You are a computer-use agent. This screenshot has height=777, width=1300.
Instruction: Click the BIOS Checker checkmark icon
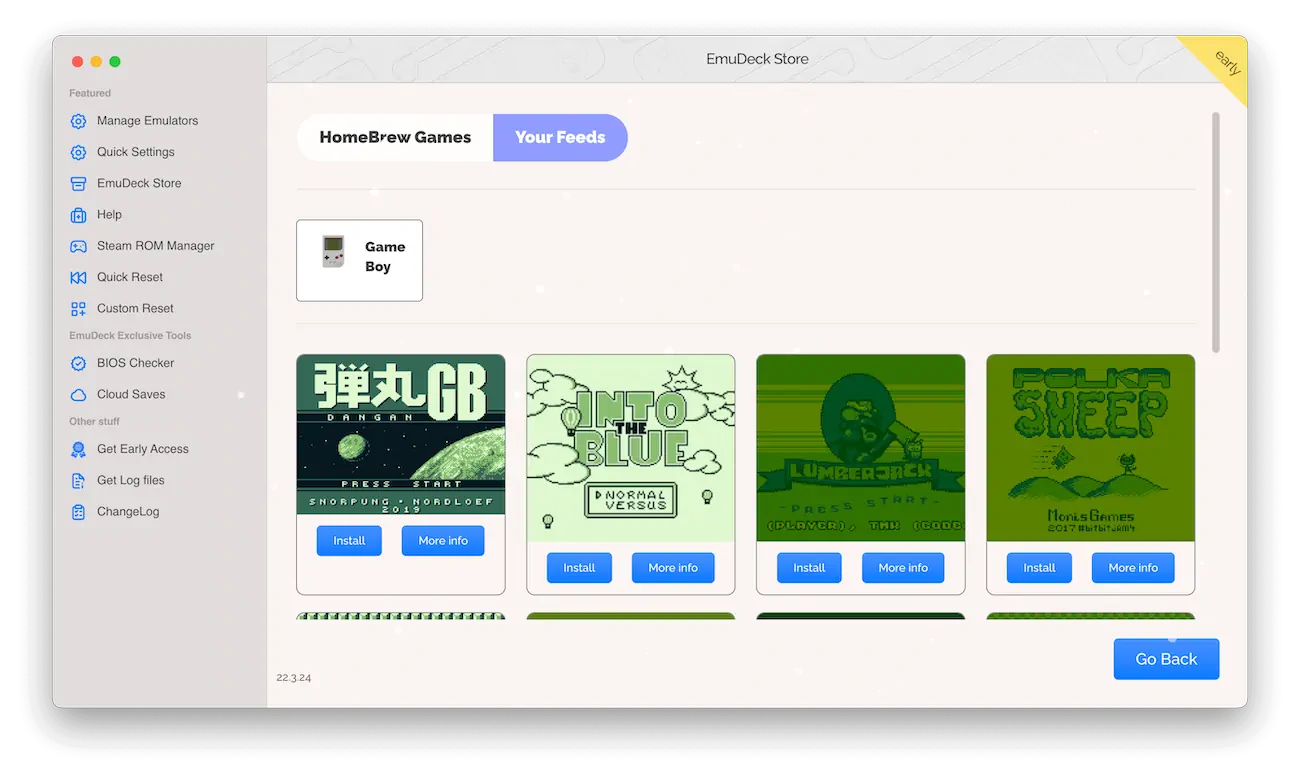[x=78, y=363]
